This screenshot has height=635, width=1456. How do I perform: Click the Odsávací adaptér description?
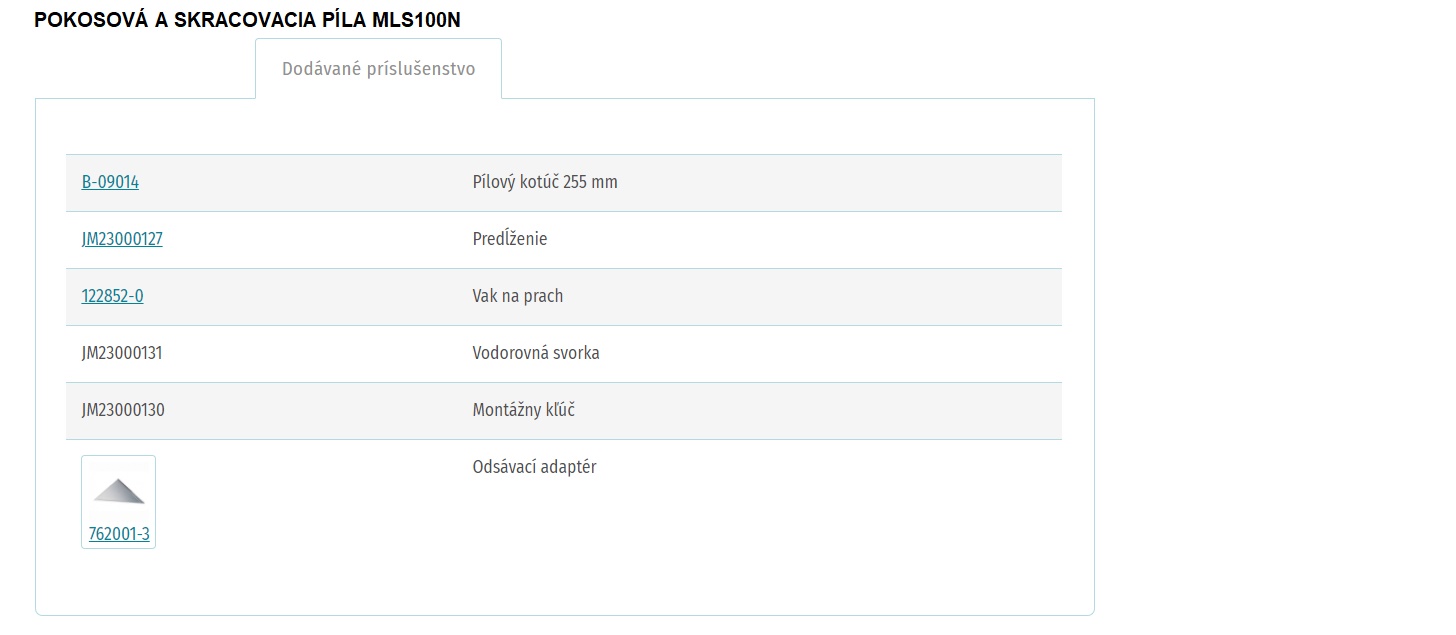coord(534,467)
